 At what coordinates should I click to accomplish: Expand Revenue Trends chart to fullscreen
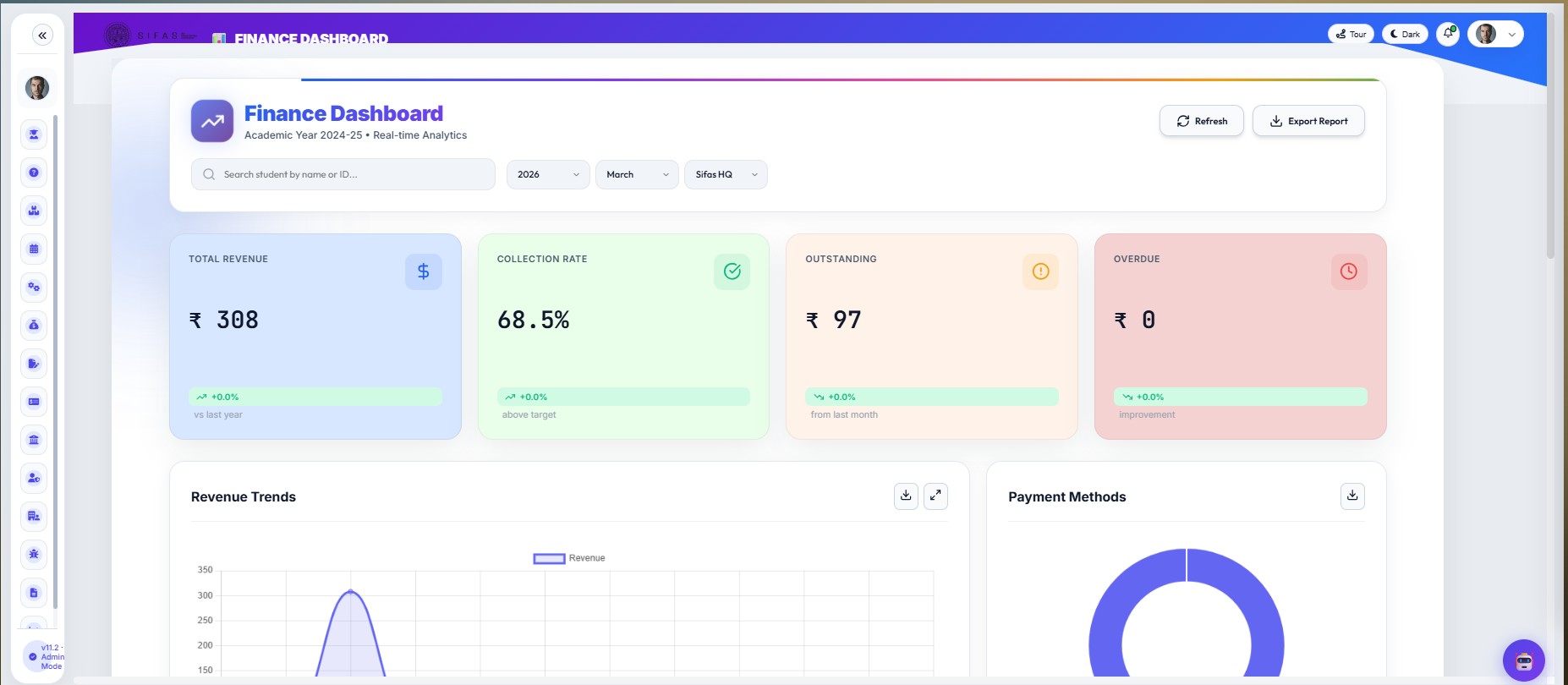click(935, 496)
